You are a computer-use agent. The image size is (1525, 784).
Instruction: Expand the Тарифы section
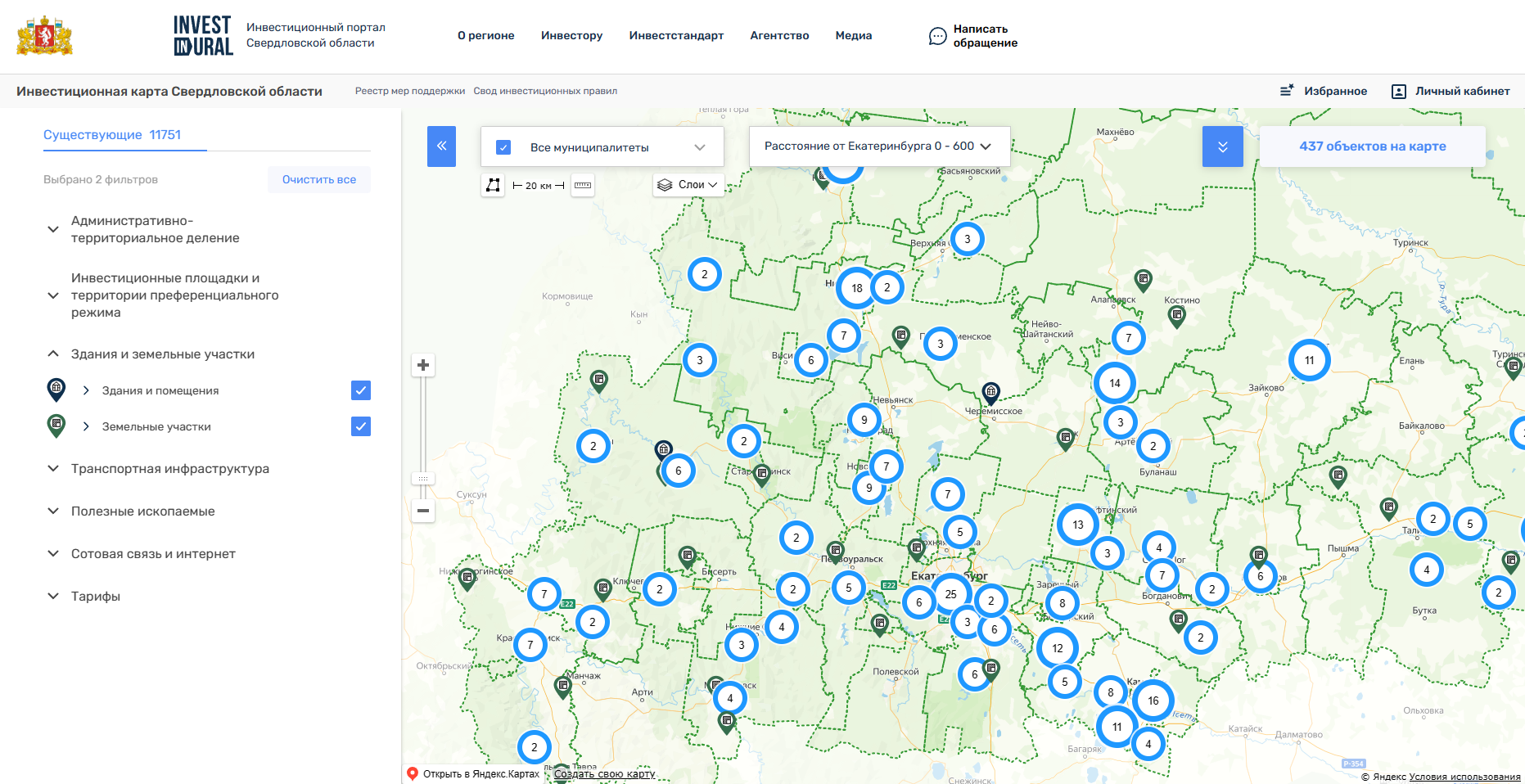[x=53, y=596]
